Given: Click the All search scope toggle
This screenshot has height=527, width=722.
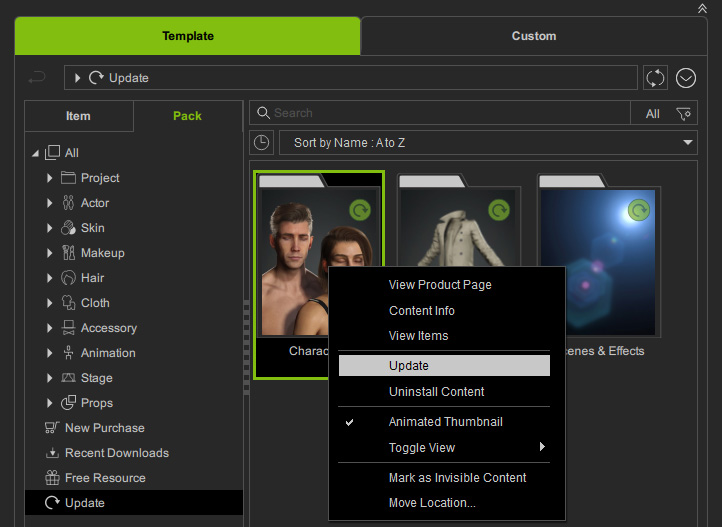Looking at the screenshot, I should pyautogui.click(x=652, y=114).
